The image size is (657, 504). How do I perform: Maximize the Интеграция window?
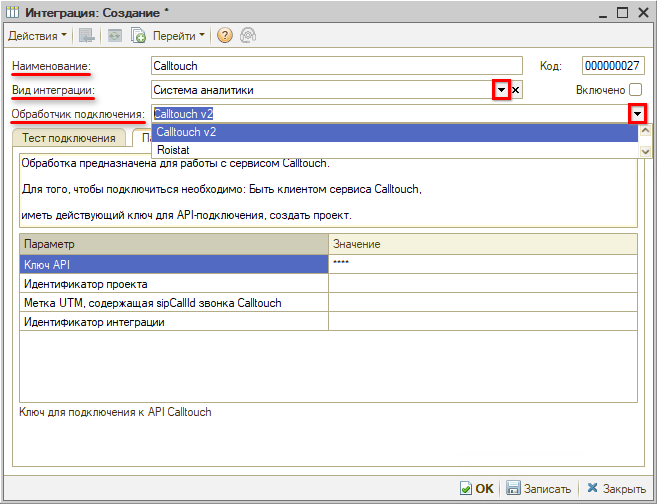[623, 13]
